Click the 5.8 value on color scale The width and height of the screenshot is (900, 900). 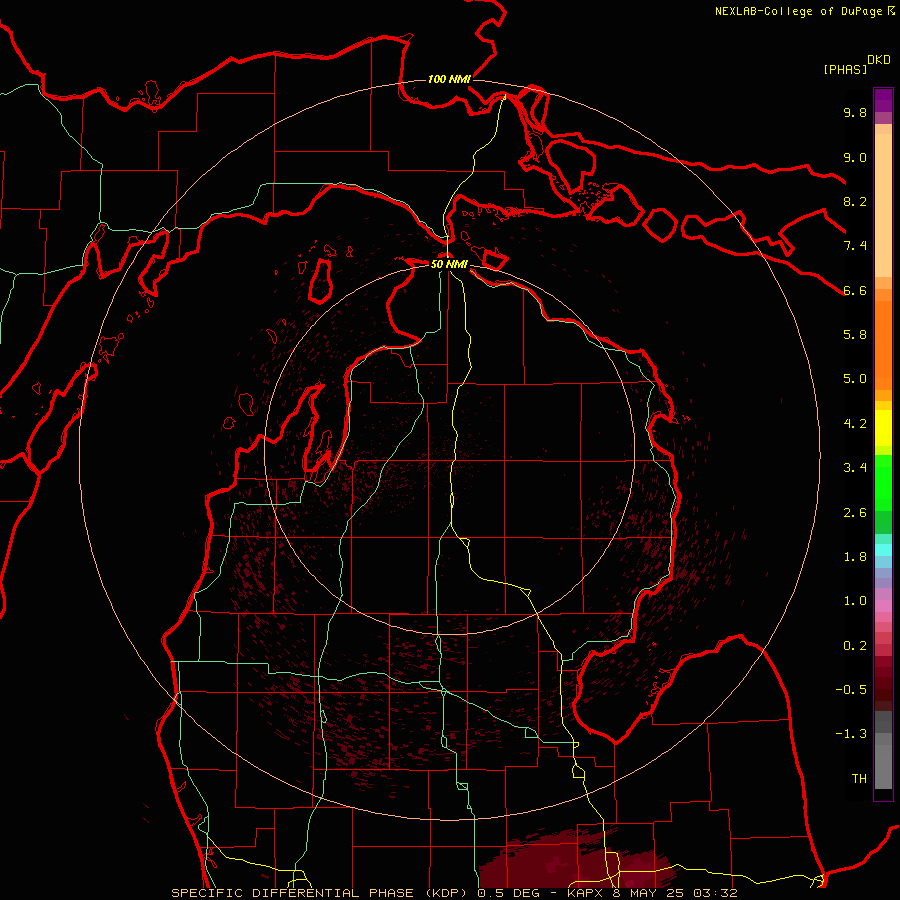click(x=855, y=335)
